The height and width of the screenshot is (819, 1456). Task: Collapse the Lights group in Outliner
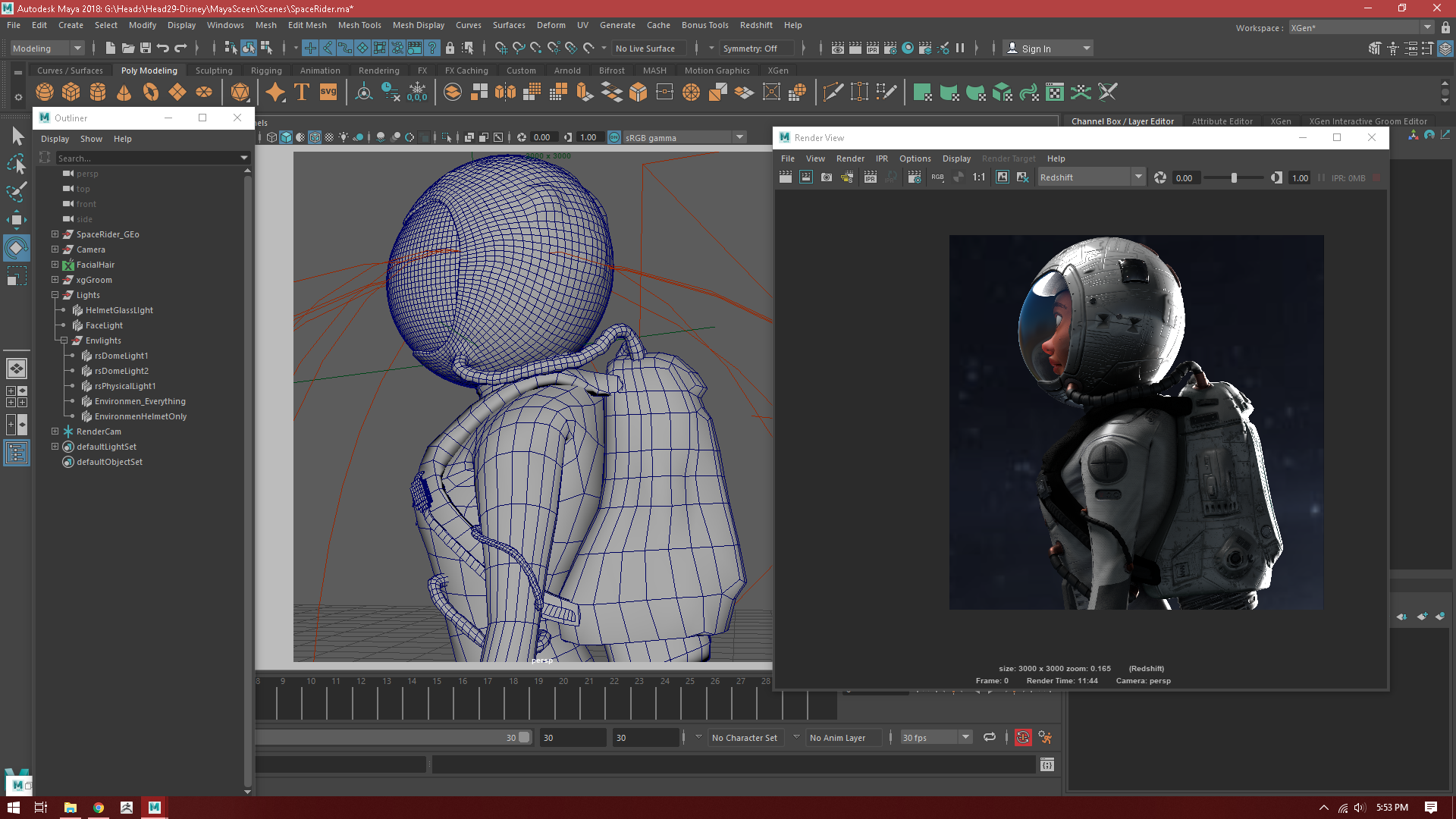tap(55, 295)
